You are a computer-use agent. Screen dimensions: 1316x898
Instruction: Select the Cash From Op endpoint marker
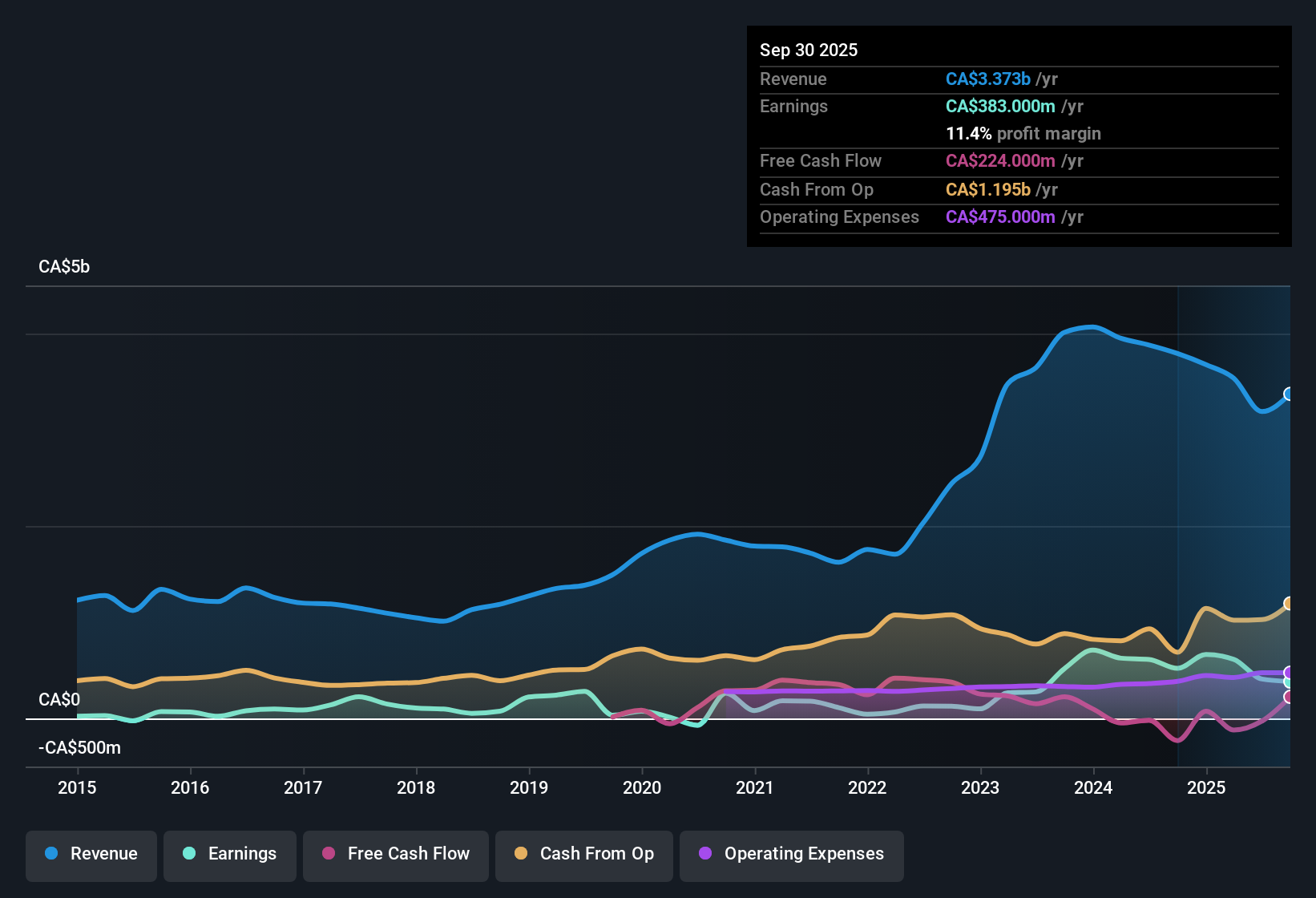tap(1289, 603)
